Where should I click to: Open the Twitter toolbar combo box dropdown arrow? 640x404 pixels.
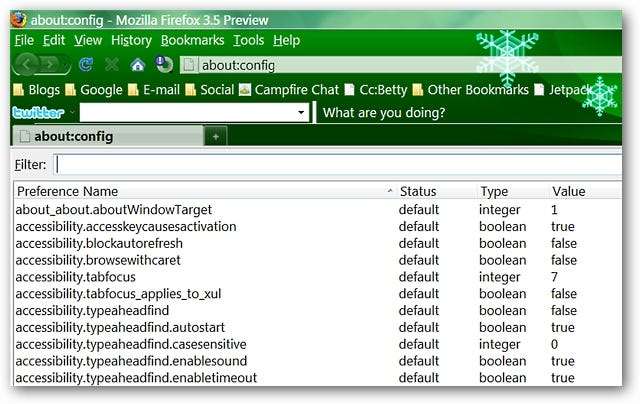point(301,112)
